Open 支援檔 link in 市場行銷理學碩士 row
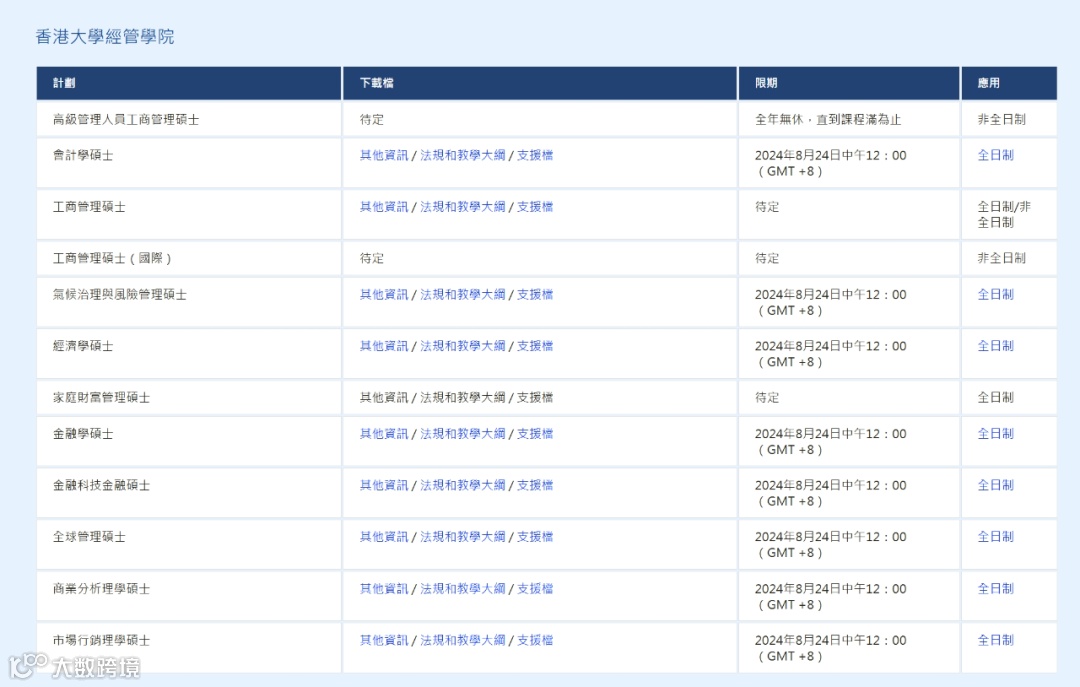 tap(535, 640)
